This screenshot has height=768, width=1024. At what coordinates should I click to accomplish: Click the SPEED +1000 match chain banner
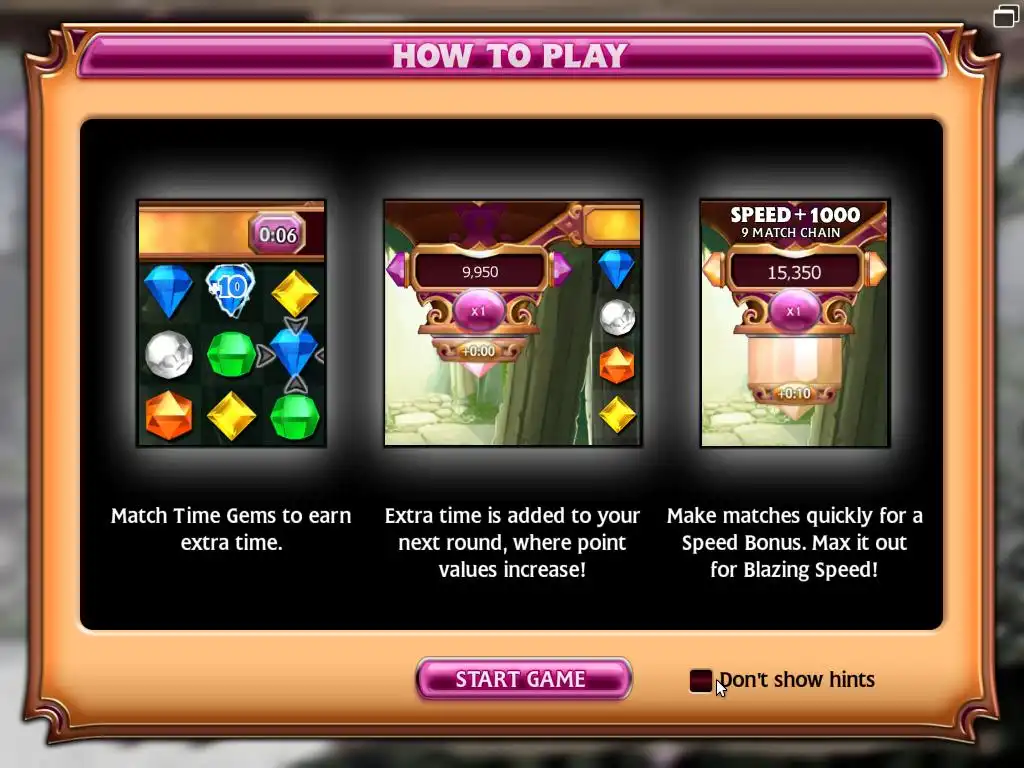(x=794, y=223)
